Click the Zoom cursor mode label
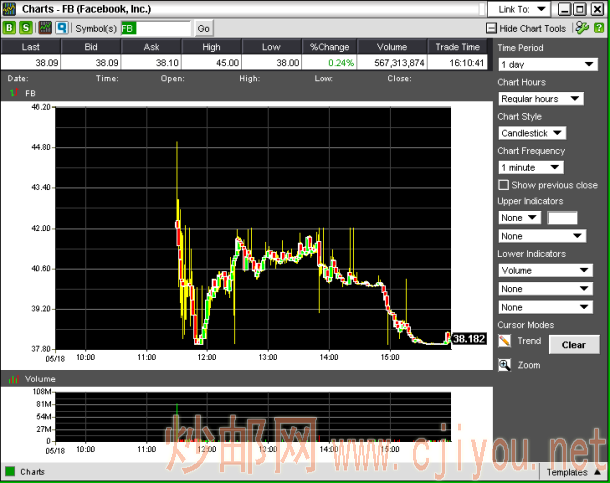 pos(529,365)
